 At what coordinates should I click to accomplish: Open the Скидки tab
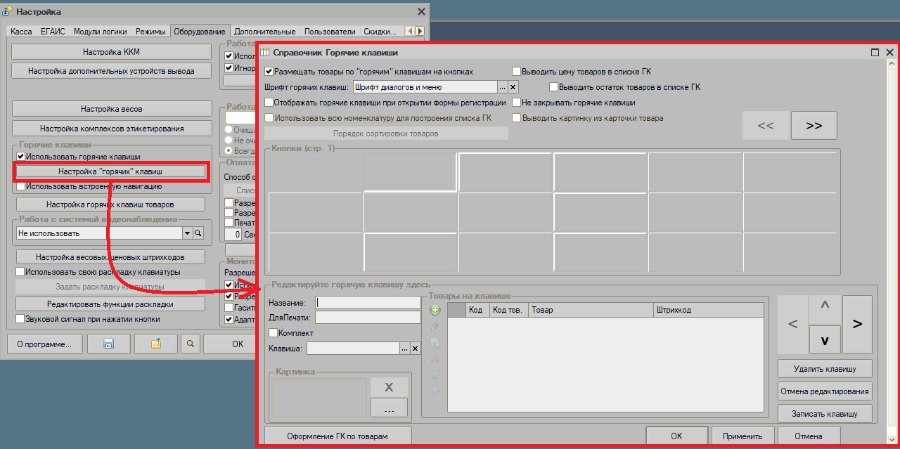[380, 32]
